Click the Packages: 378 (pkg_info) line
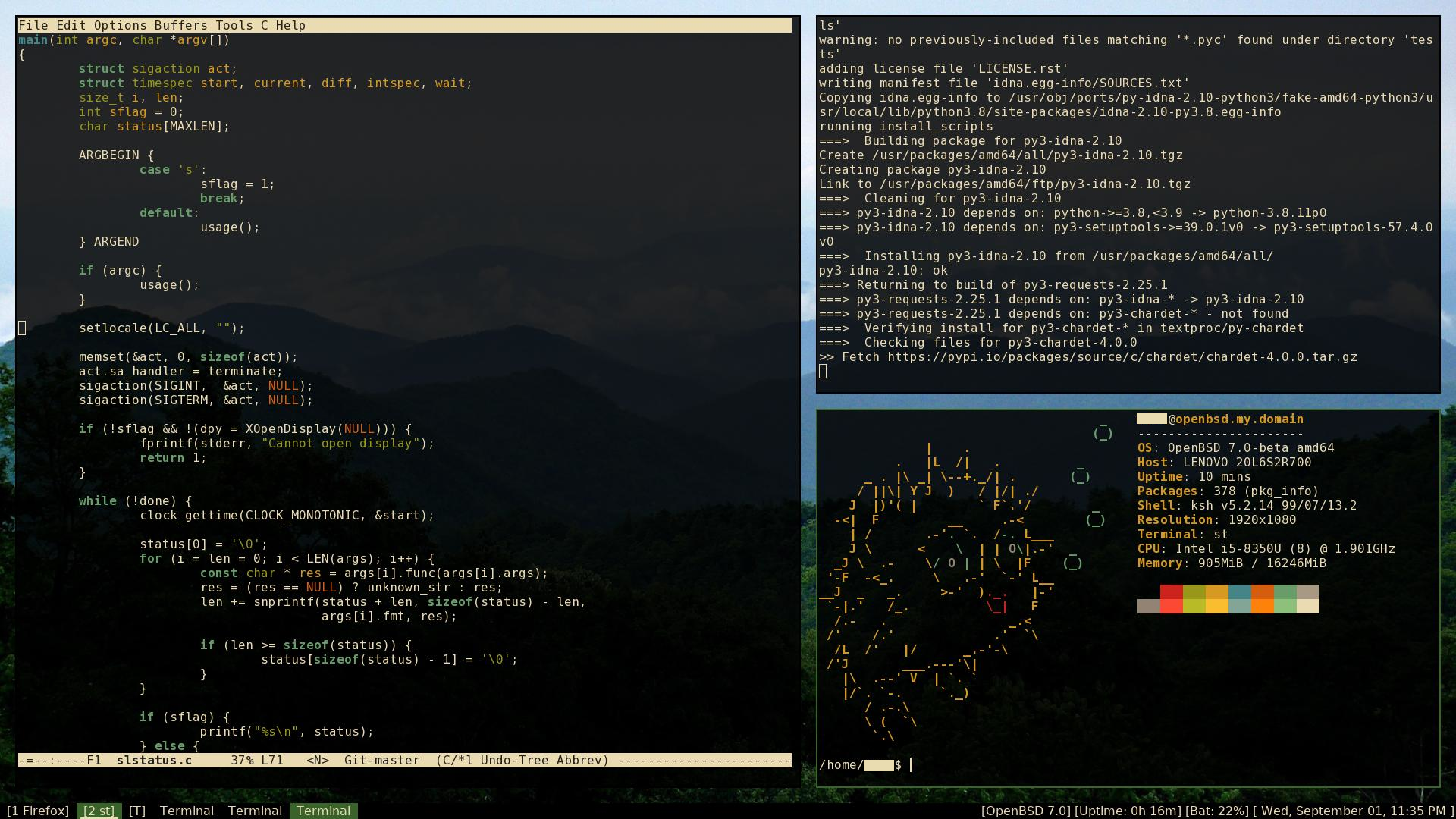Image resolution: width=1456 pixels, height=819 pixels. click(x=1228, y=491)
